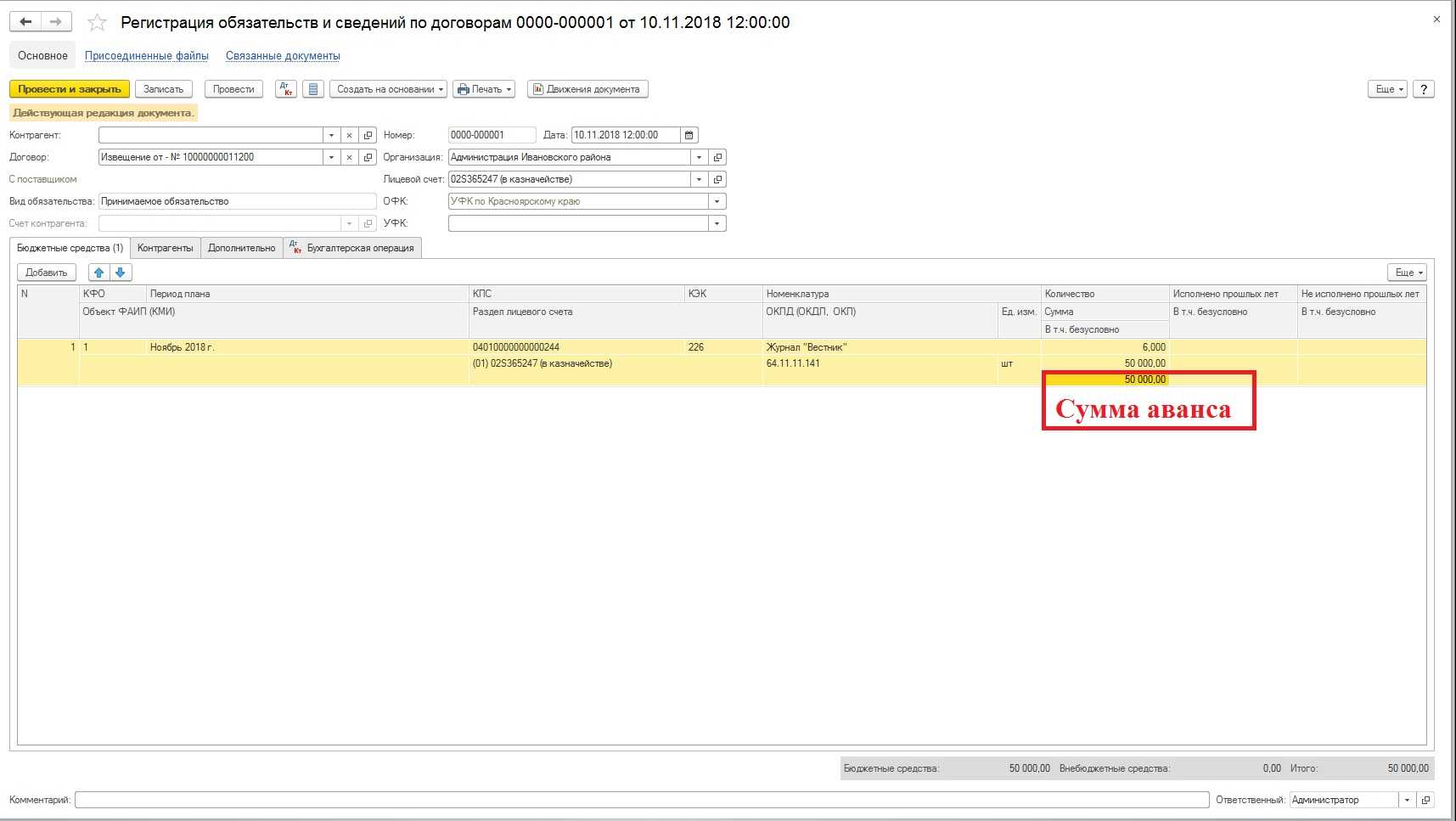Expand the ОФК dropdown
The image size is (1456, 821).
pyautogui.click(x=717, y=201)
